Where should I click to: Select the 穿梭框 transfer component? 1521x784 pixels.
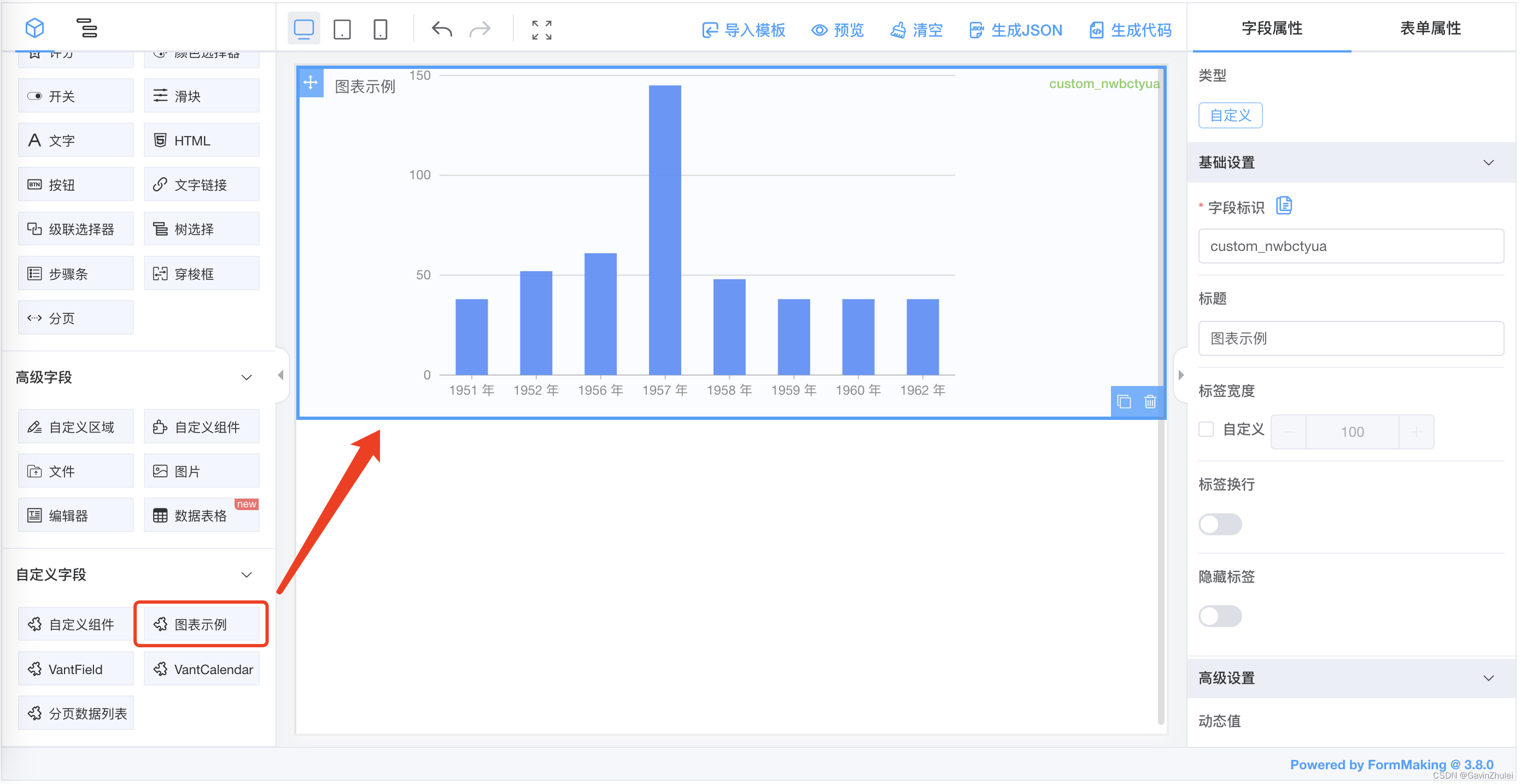(201, 273)
